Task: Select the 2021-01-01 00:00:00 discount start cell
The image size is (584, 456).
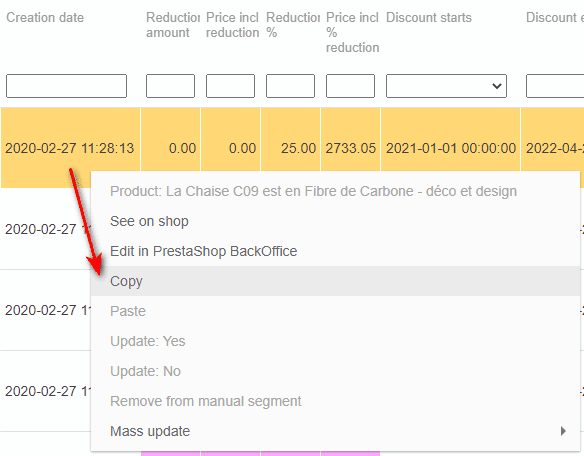Action: pyautogui.click(x=451, y=148)
